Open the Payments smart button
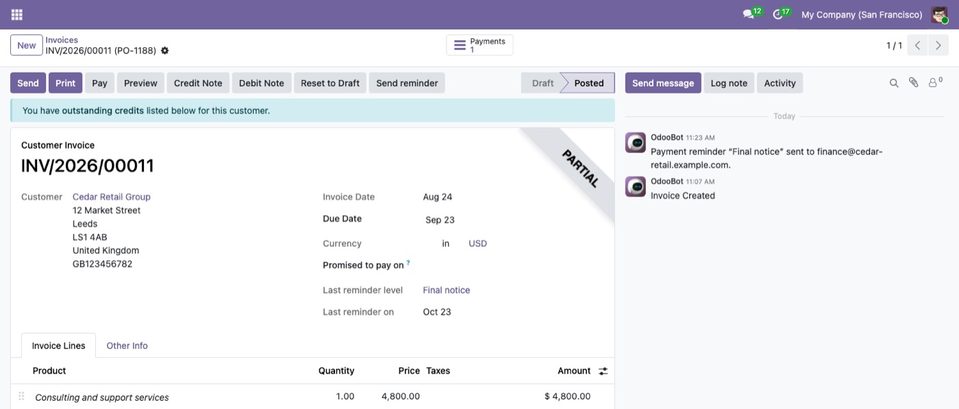 480,45
